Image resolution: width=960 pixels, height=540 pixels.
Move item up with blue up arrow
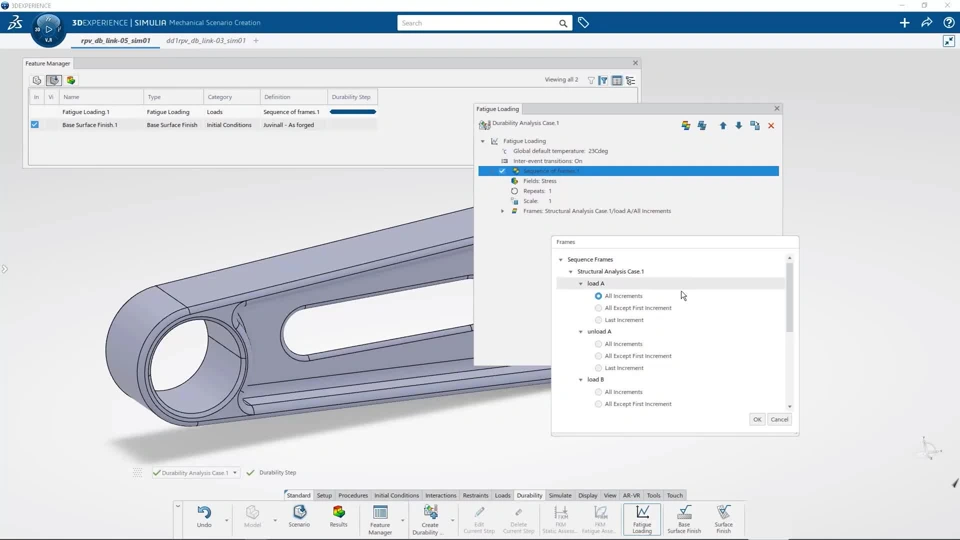point(723,126)
